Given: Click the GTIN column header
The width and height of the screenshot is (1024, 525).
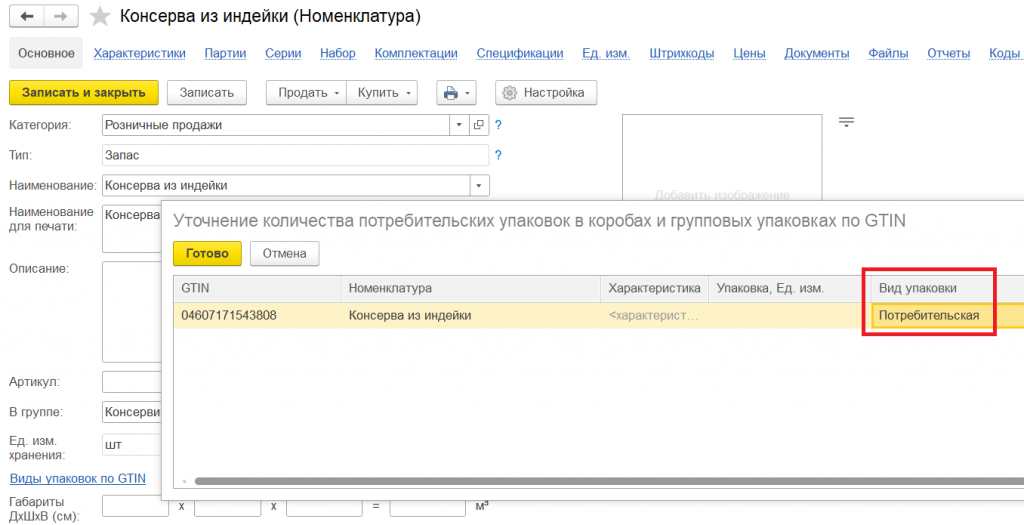Looking at the screenshot, I should coord(257,289).
